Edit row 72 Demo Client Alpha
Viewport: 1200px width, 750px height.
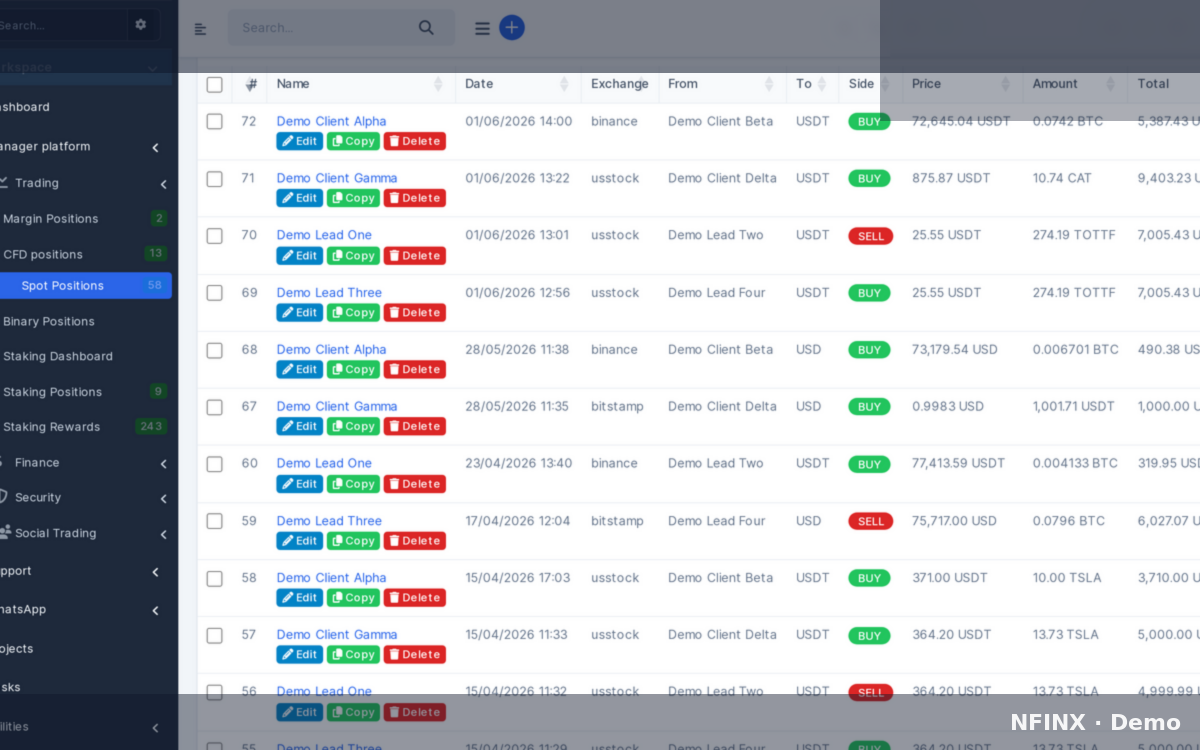[299, 141]
